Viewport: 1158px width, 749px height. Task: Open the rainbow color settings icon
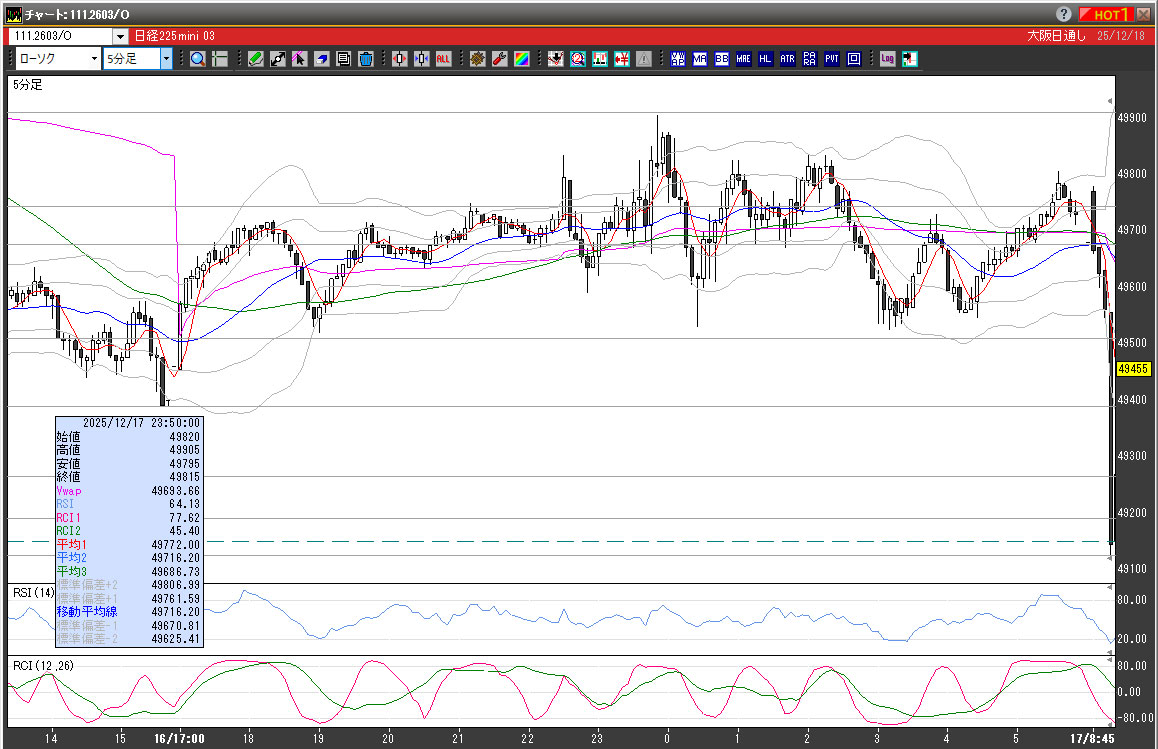[x=521, y=59]
